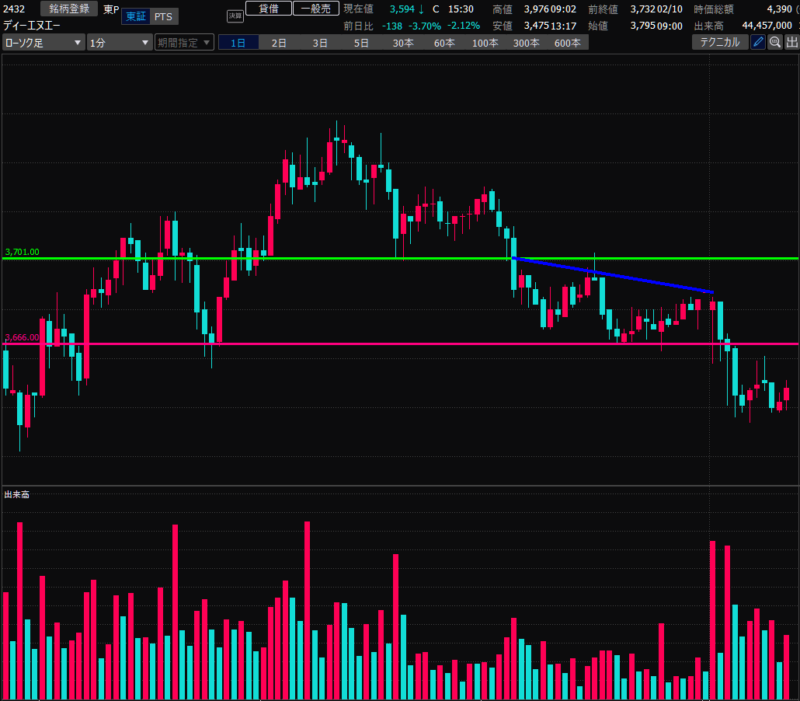
Task: Click the magnifier zoom icon
Action: click(x=774, y=42)
